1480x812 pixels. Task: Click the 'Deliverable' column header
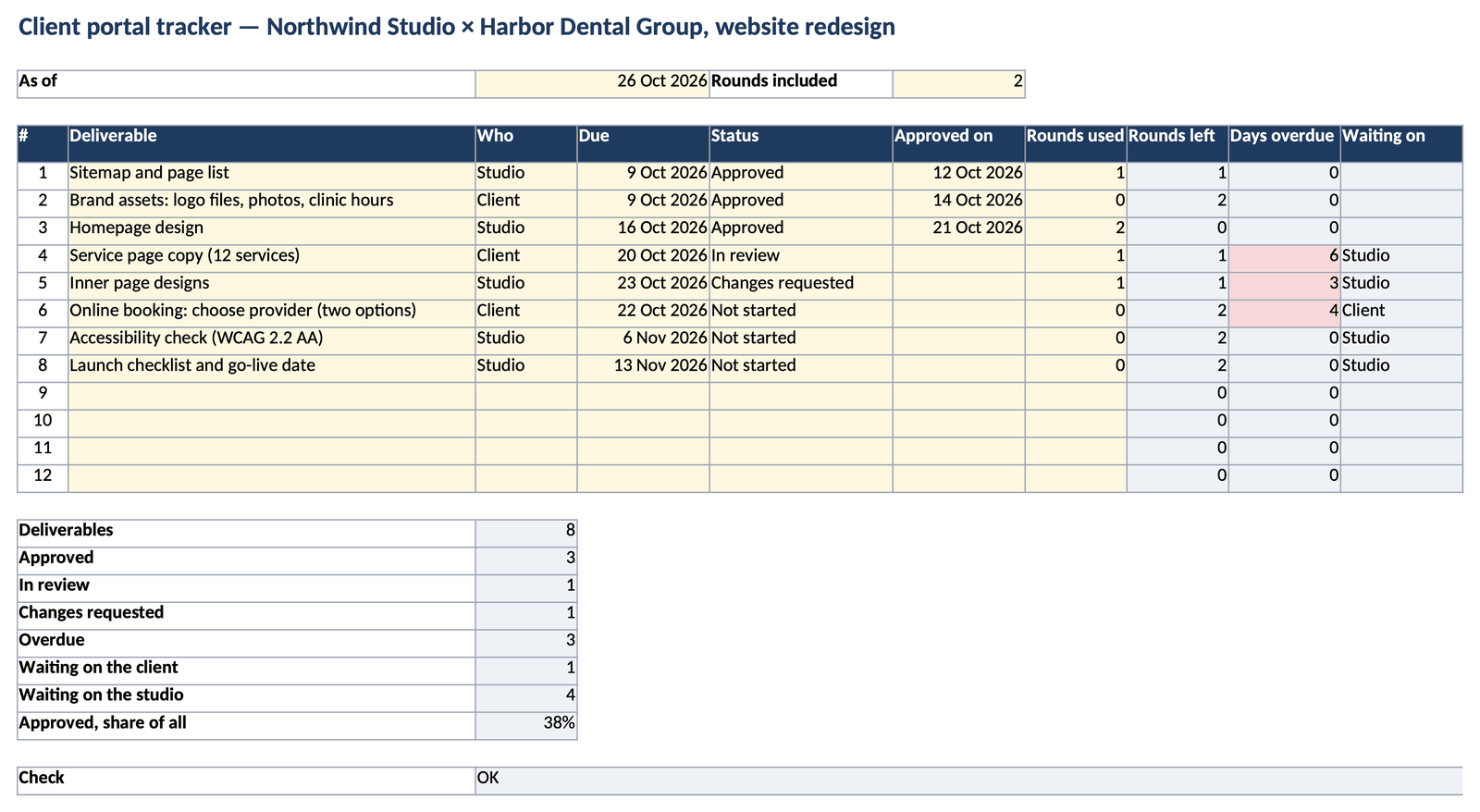pyautogui.click(x=272, y=144)
